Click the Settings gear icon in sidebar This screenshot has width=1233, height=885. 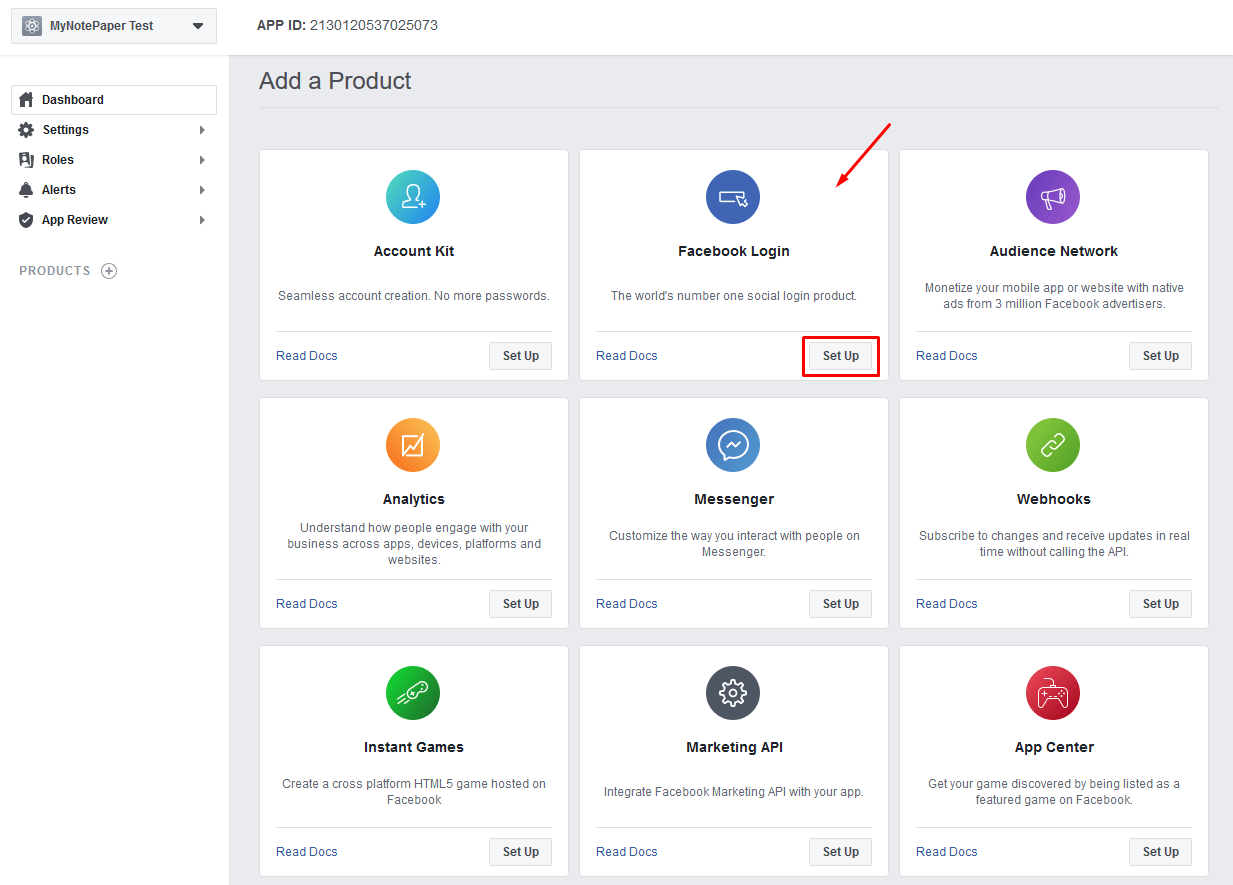[27, 130]
